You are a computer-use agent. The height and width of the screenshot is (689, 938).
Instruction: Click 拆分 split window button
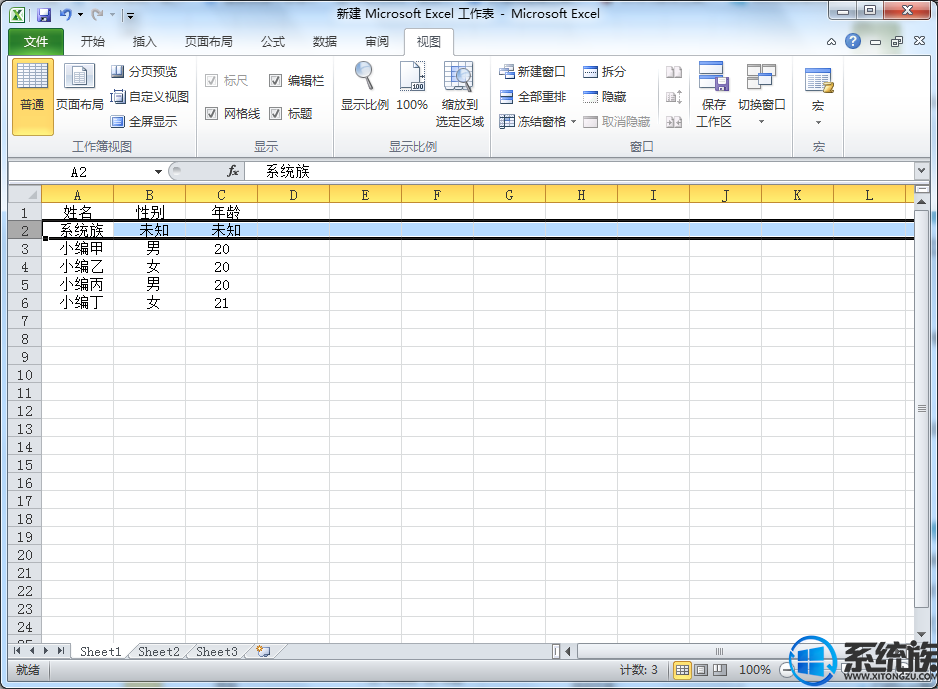point(605,72)
